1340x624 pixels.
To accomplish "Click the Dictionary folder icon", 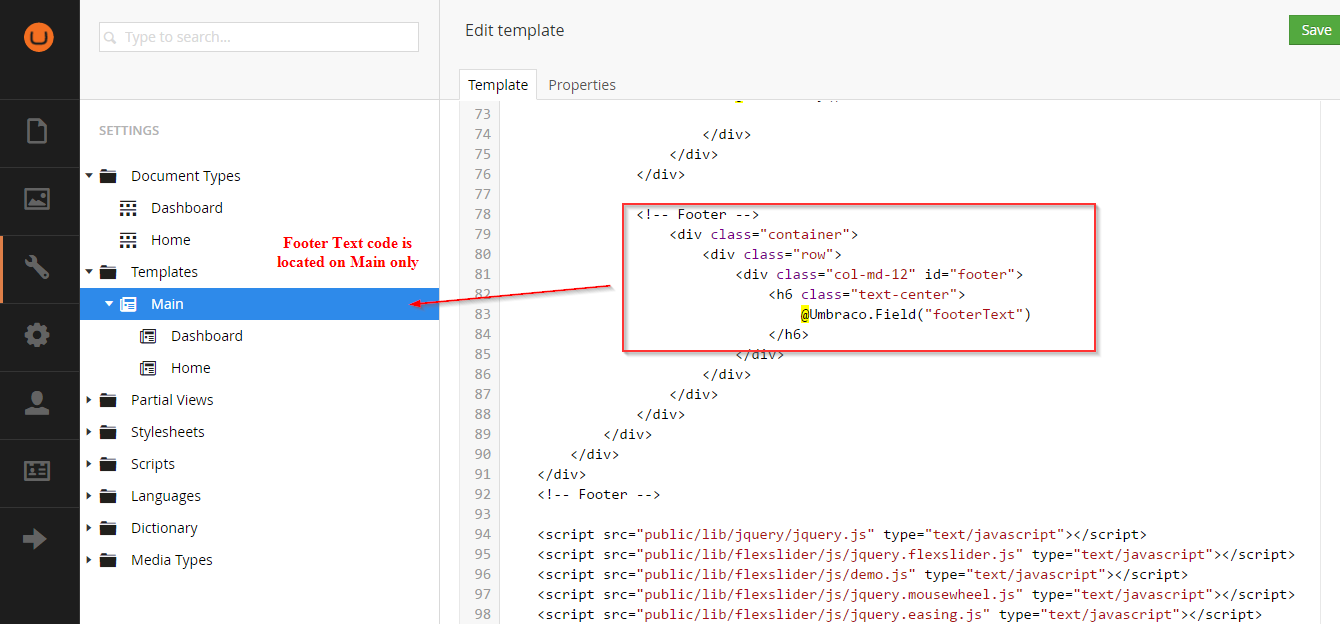I will pyautogui.click(x=108, y=528).
